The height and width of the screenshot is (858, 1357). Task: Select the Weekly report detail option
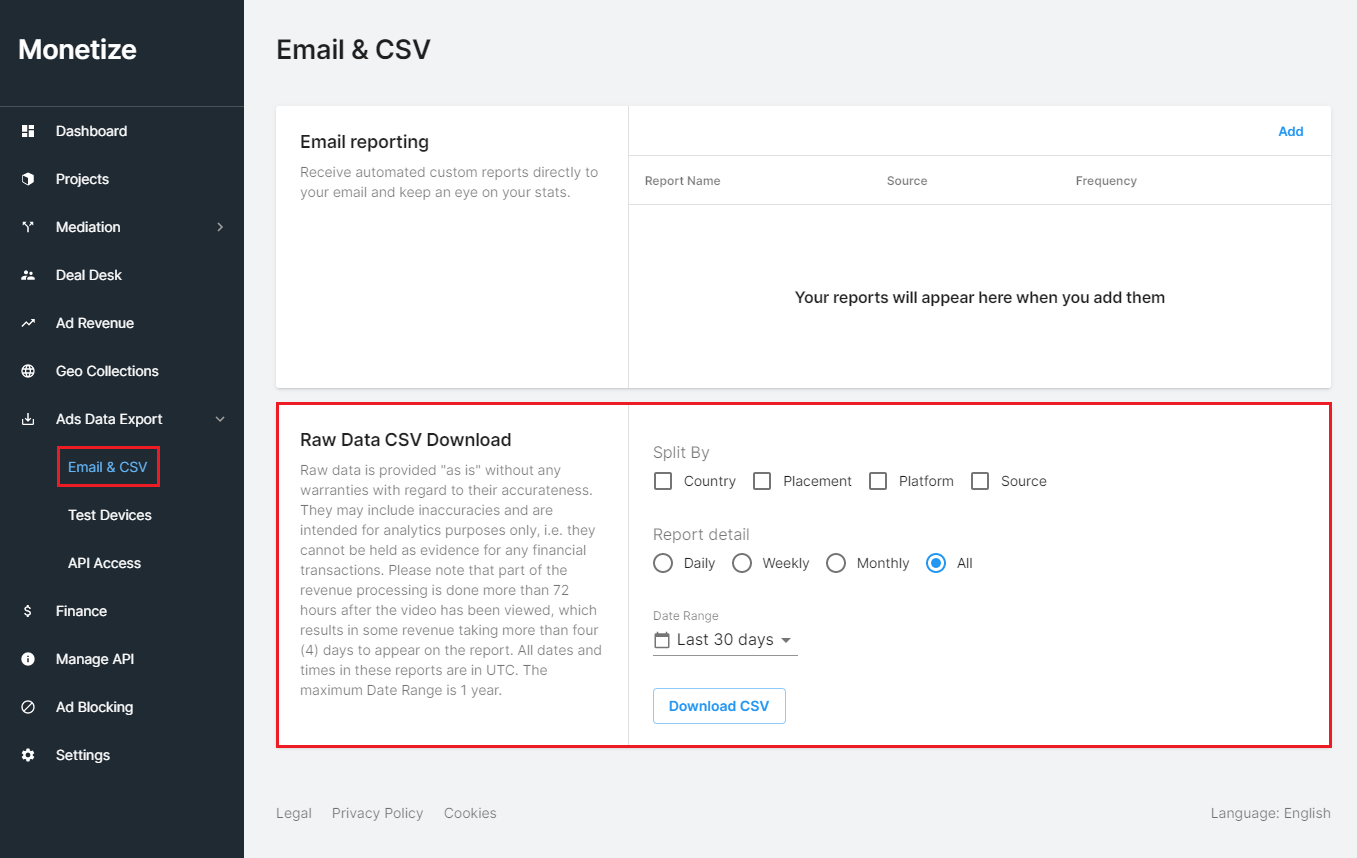coord(742,563)
